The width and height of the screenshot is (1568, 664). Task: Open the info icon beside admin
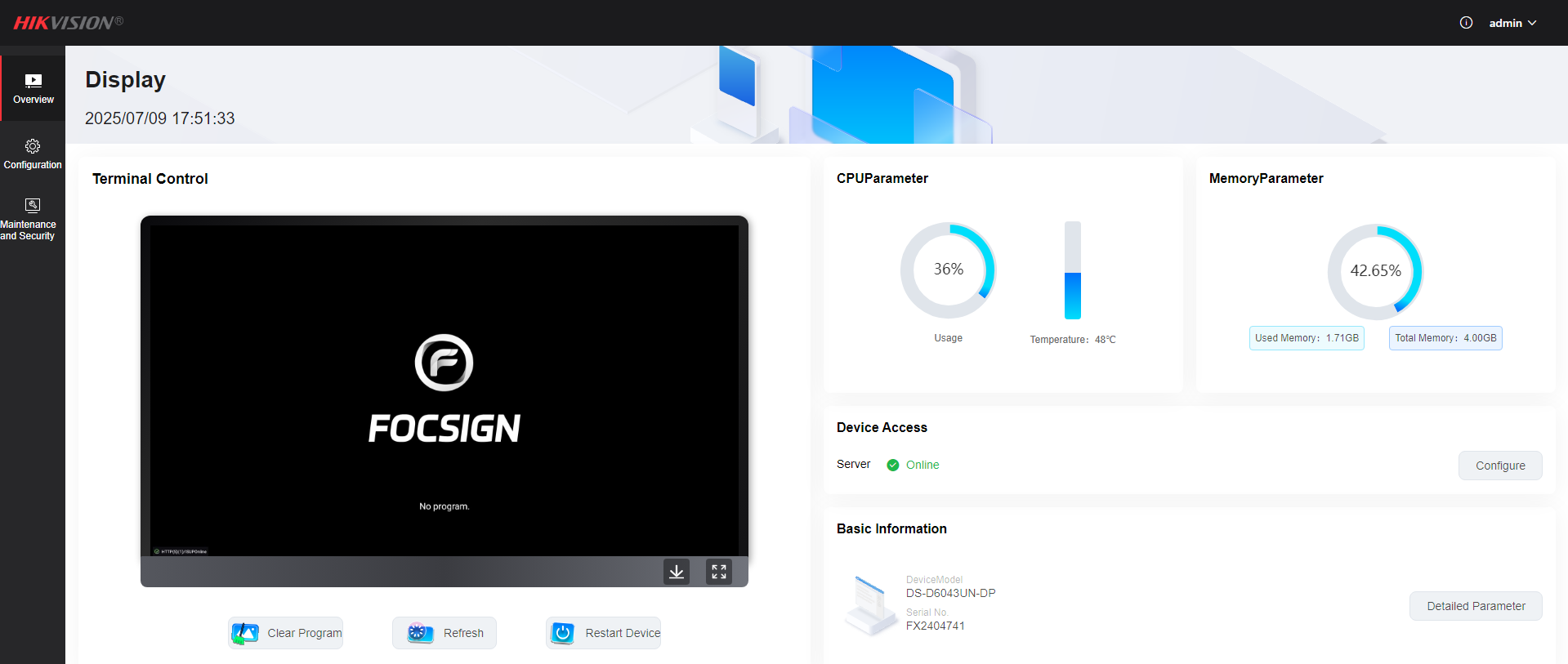(x=1466, y=23)
